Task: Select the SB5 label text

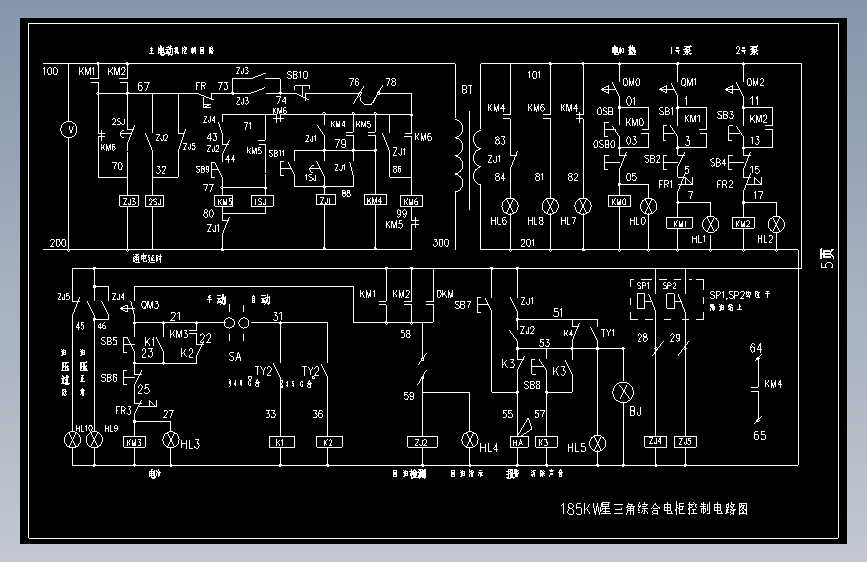Action: [x=109, y=341]
